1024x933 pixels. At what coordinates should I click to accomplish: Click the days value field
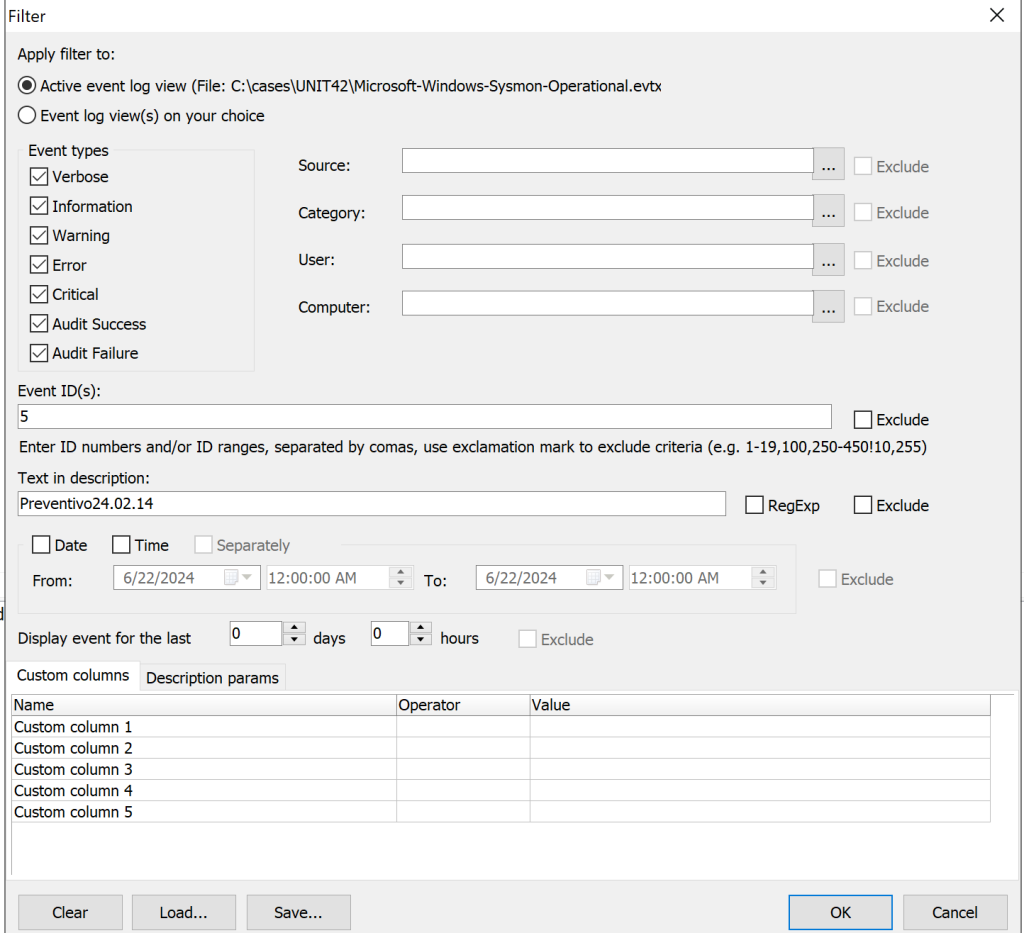(256, 633)
